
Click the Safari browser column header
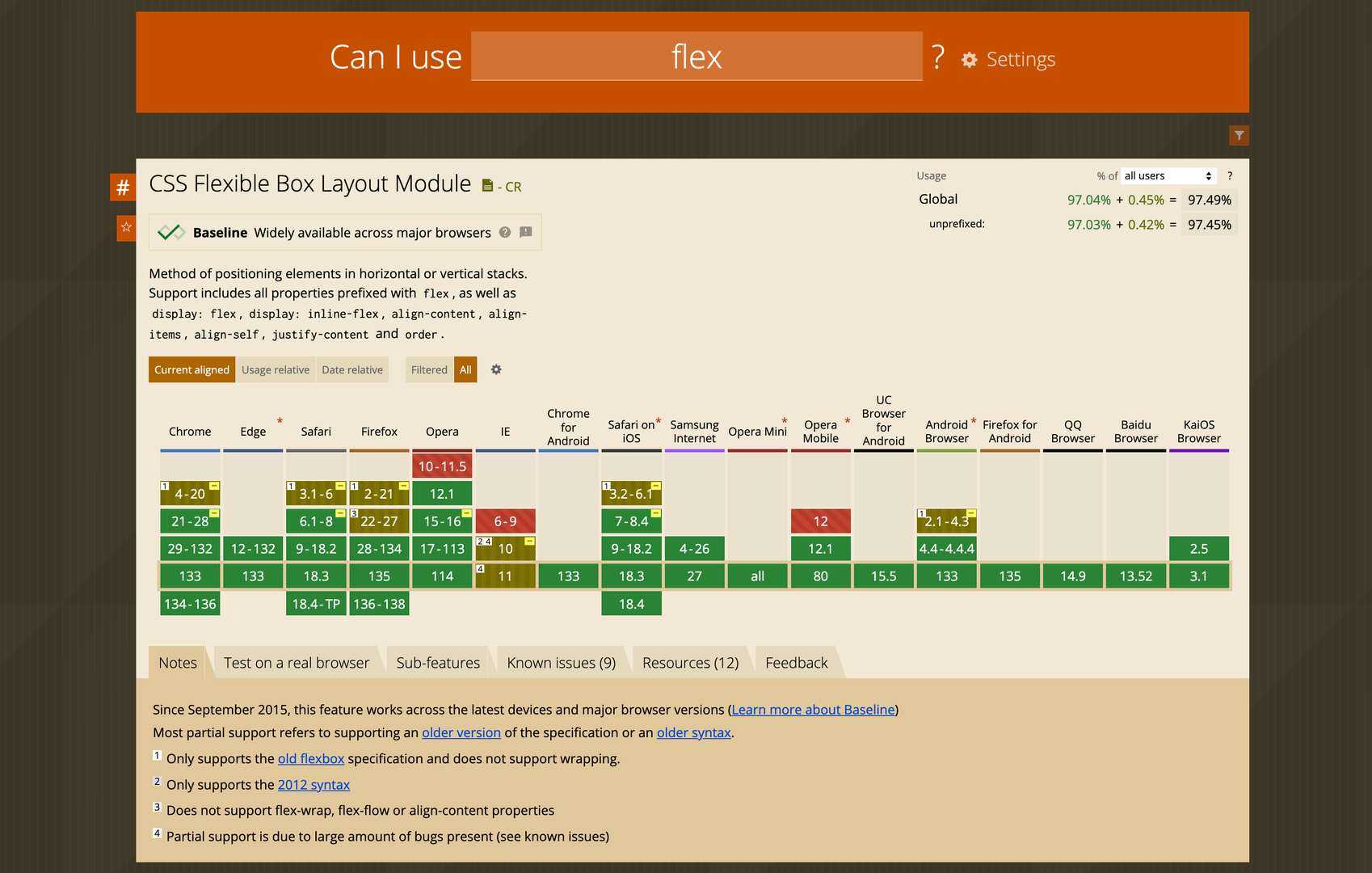tap(316, 432)
